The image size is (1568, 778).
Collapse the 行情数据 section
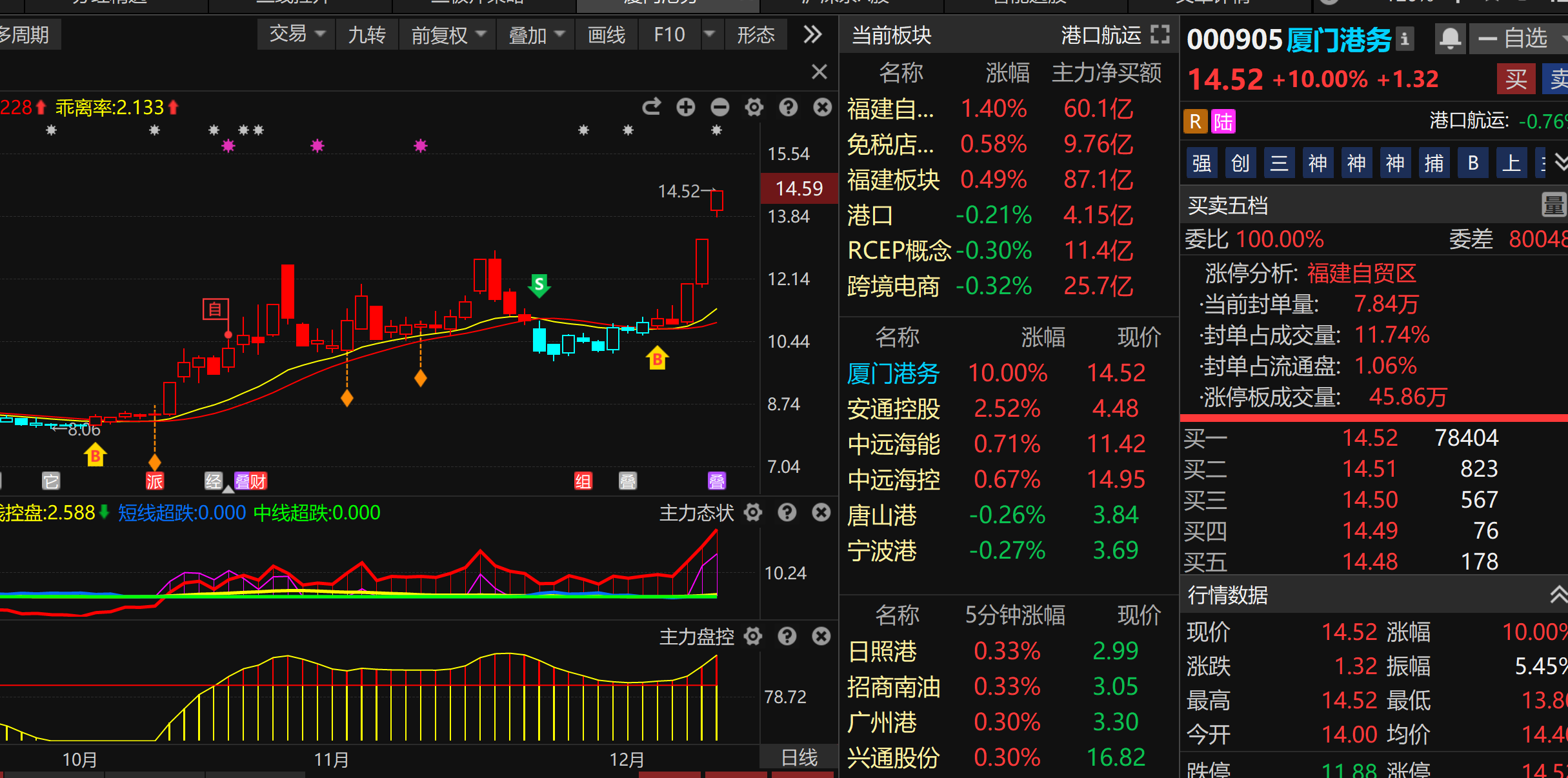point(1558,595)
